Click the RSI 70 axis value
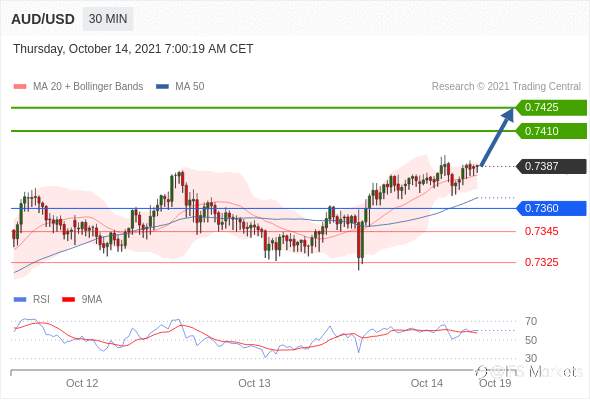Screen dimensions: 590x400 tap(531, 321)
